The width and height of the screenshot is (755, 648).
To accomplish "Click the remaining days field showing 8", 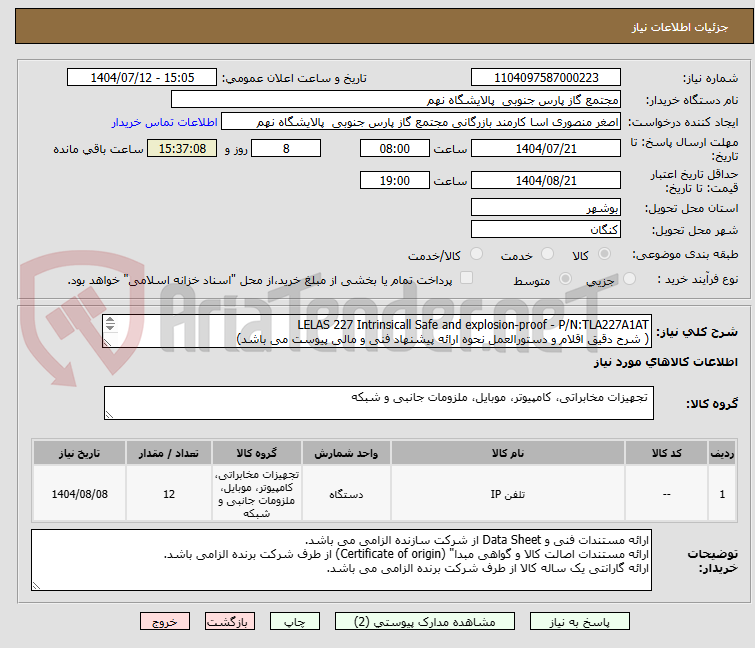I will click(286, 148).
